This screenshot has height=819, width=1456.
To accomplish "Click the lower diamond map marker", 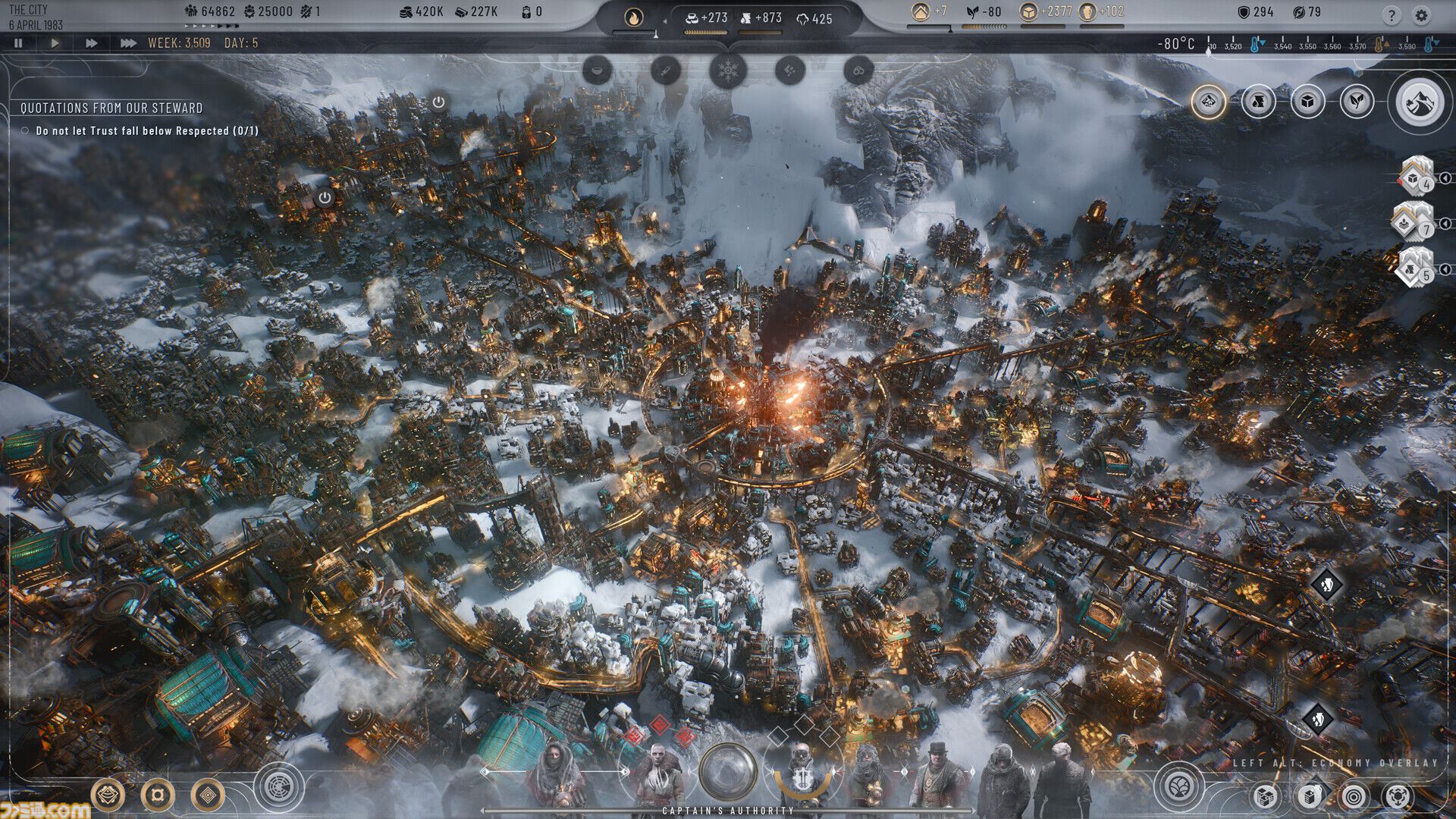I will [1317, 719].
